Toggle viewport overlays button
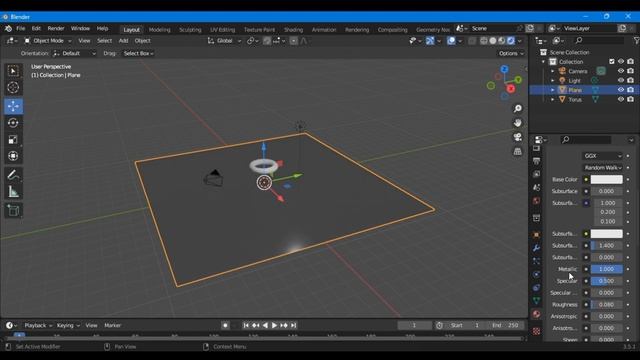Screen dimensions: 640x360 (451, 41)
